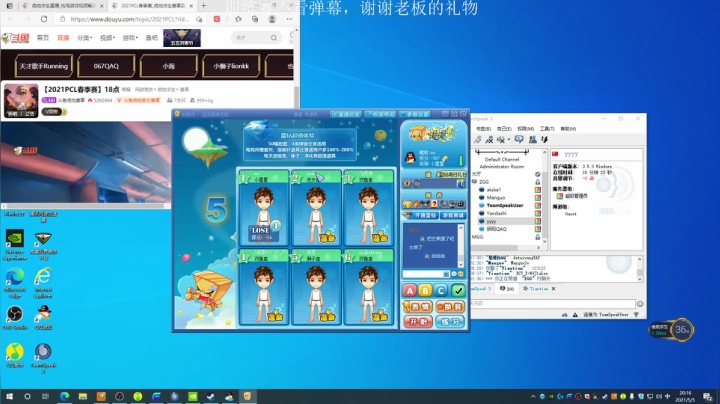Open the 视频 dropdown on Douyu nav

click(x=107, y=38)
